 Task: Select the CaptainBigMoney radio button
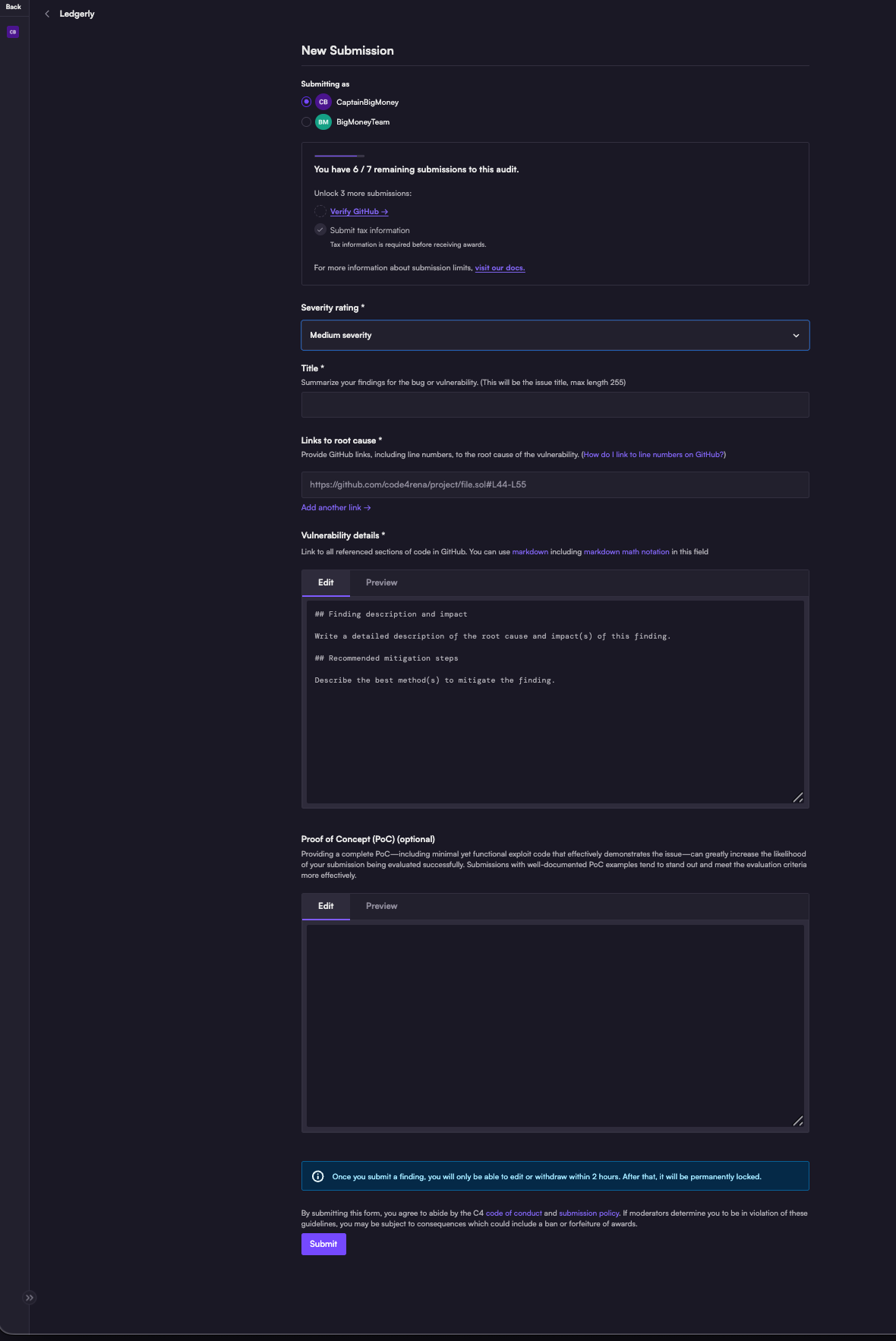307,102
